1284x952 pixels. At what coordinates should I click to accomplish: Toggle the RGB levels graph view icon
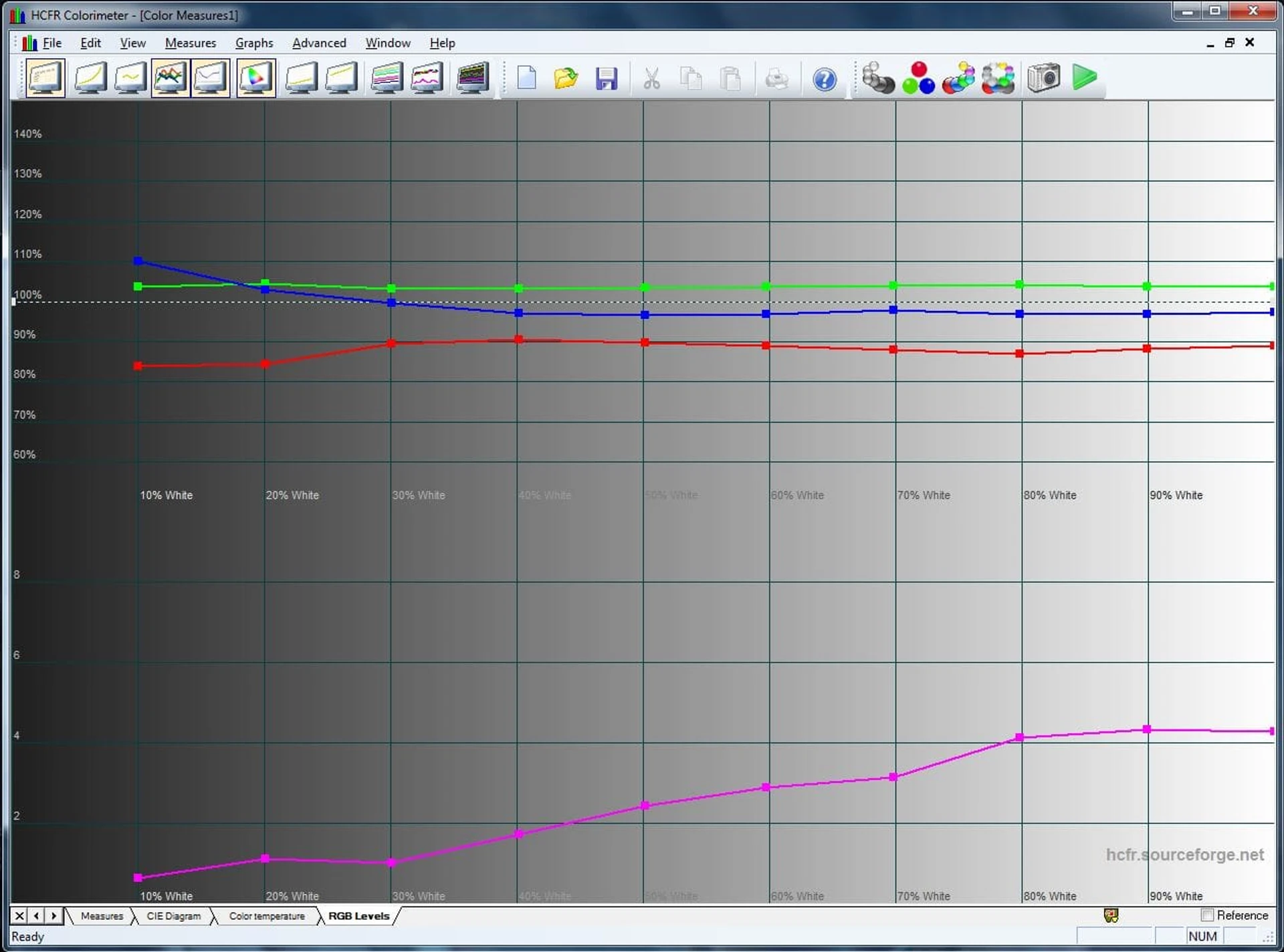(171, 78)
